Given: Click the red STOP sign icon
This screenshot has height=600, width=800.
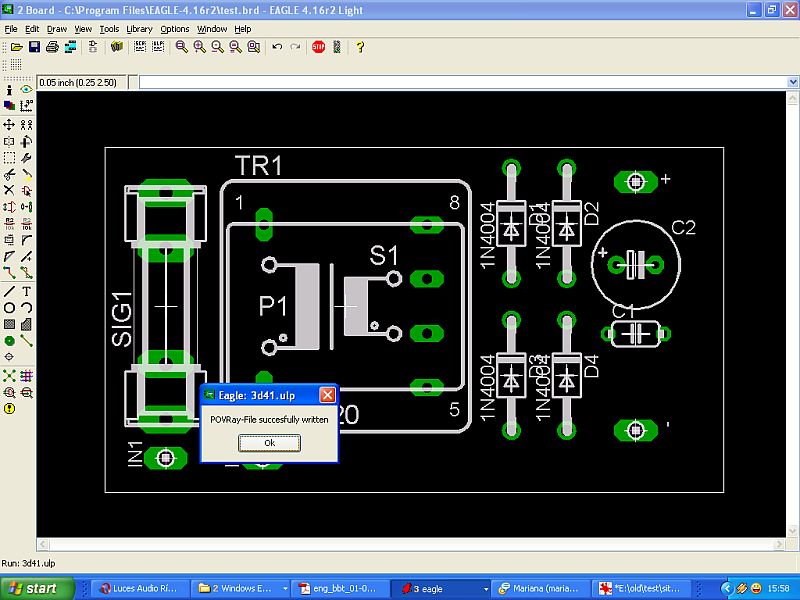Looking at the screenshot, I should click(318, 47).
